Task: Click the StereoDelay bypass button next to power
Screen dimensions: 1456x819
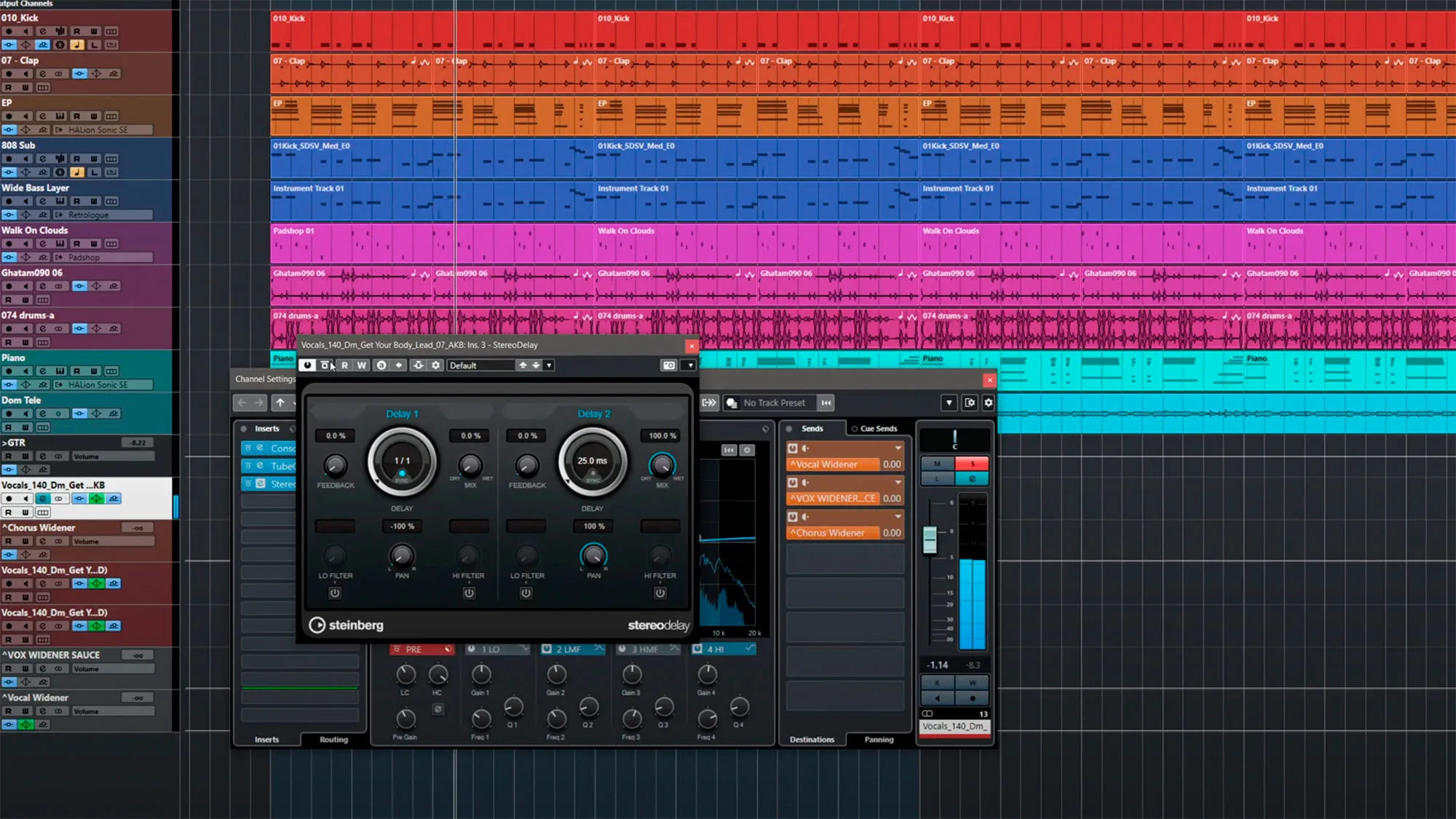Action: (325, 365)
